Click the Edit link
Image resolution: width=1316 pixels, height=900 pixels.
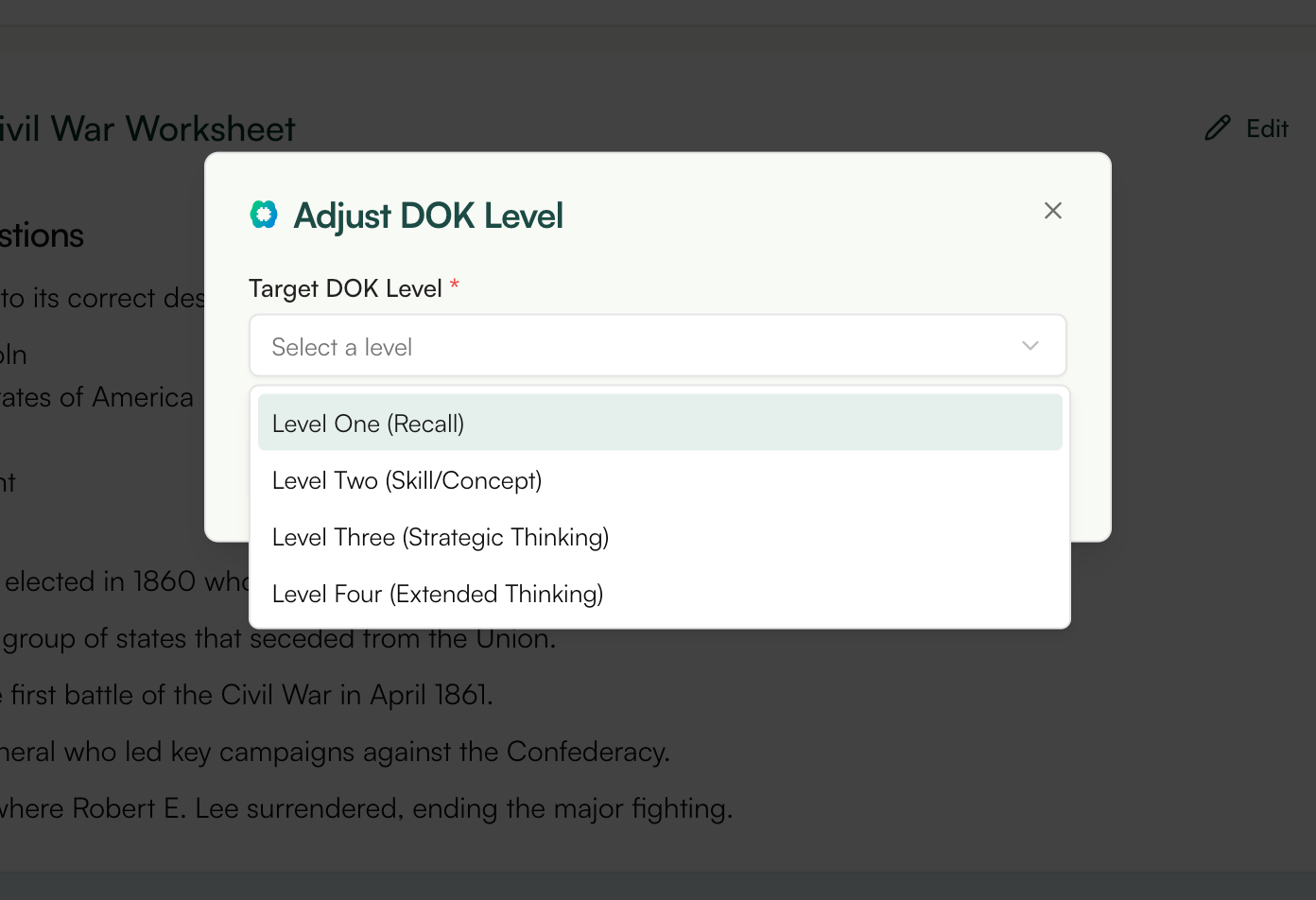click(1267, 128)
